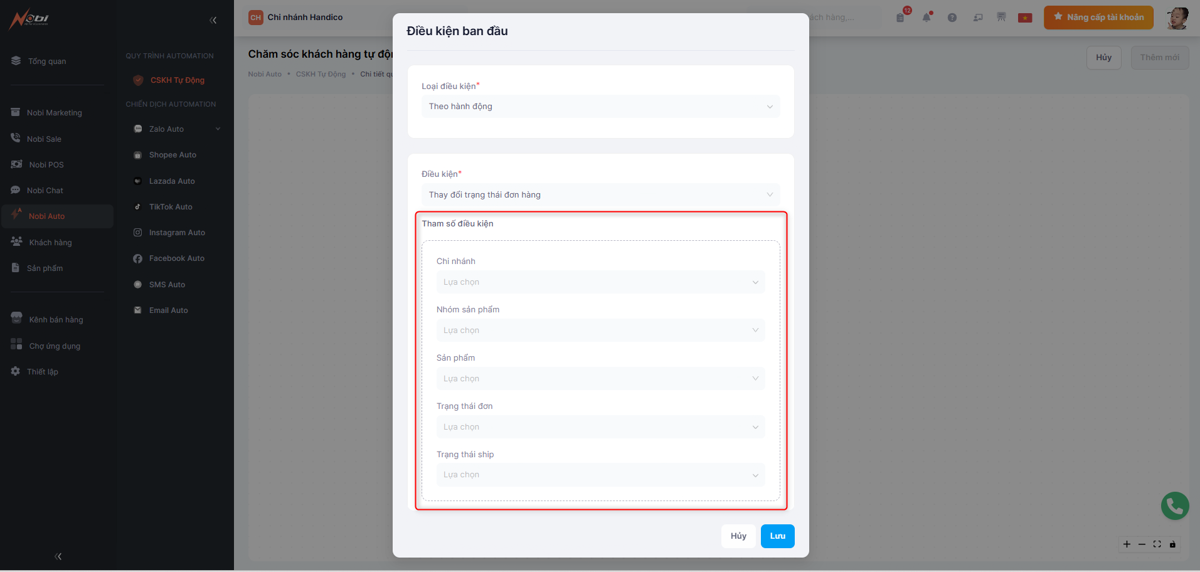
Task: Click the blue Lưu button
Action: [777, 536]
